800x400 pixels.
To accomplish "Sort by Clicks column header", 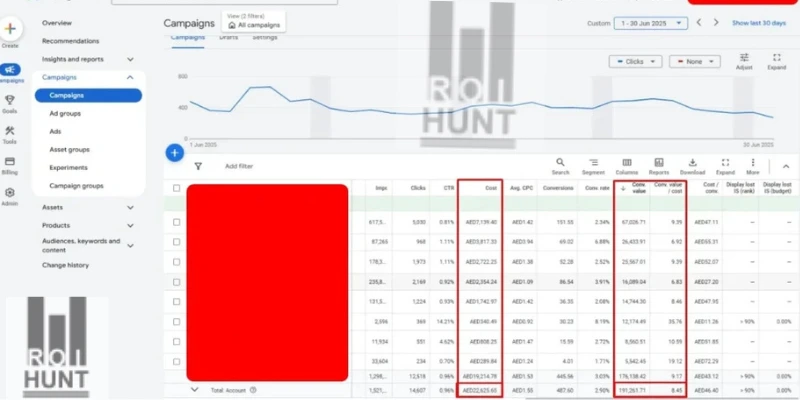I will (x=418, y=188).
